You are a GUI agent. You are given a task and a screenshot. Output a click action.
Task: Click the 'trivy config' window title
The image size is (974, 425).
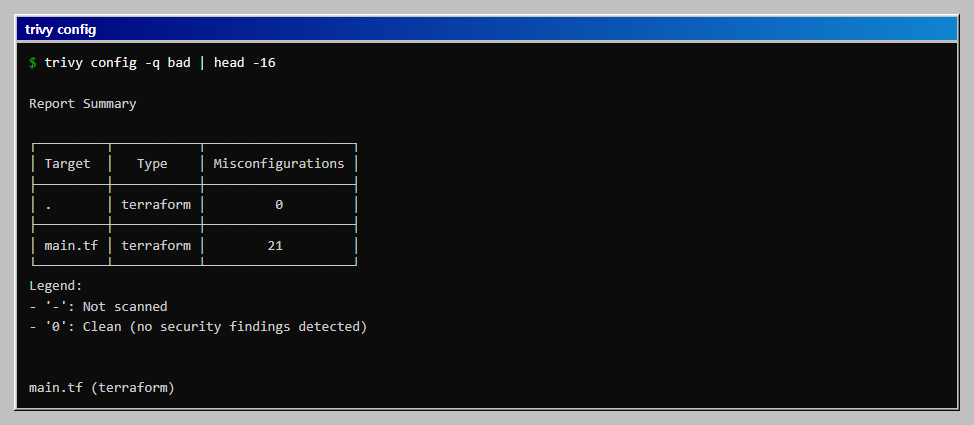pyautogui.click(x=60, y=29)
